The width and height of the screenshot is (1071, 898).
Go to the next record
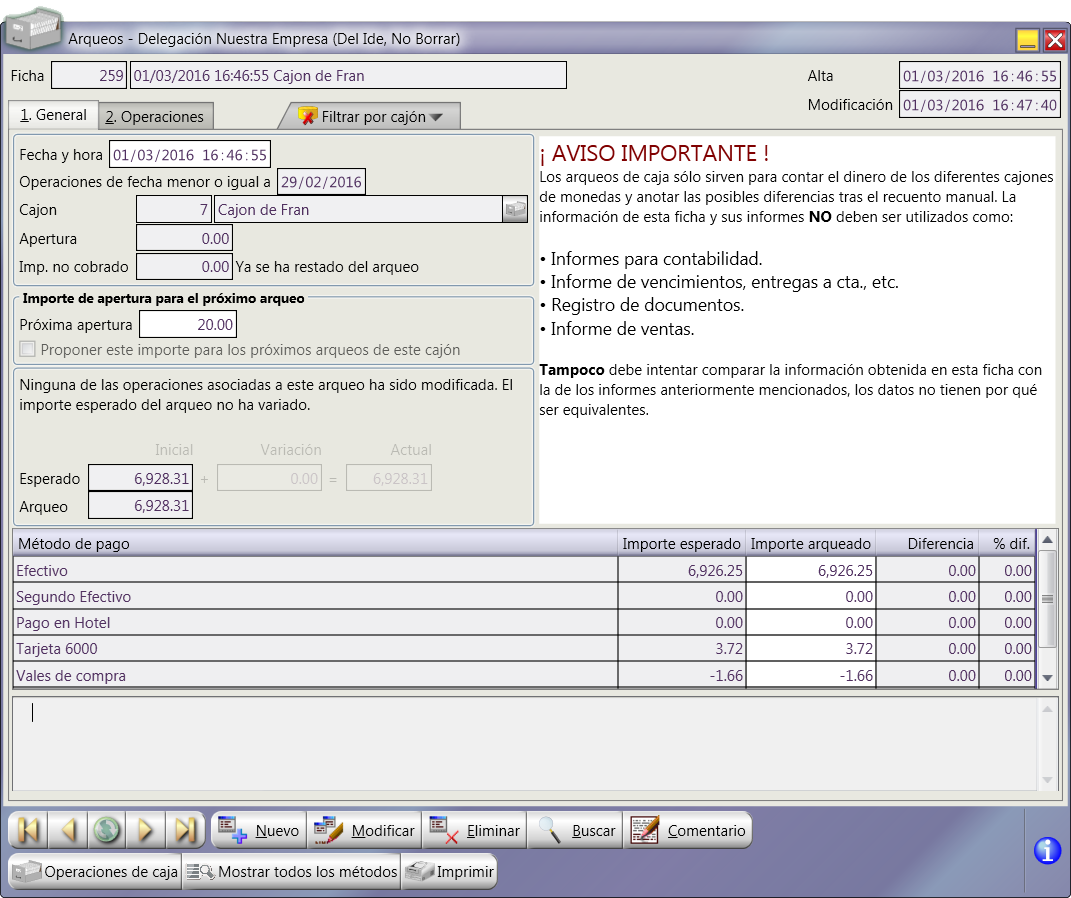[x=145, y=830]
